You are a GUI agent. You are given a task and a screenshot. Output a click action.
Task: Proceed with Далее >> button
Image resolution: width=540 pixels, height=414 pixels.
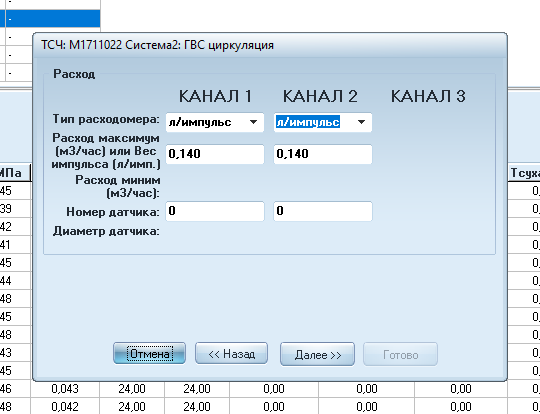click(x=317, y=354)
